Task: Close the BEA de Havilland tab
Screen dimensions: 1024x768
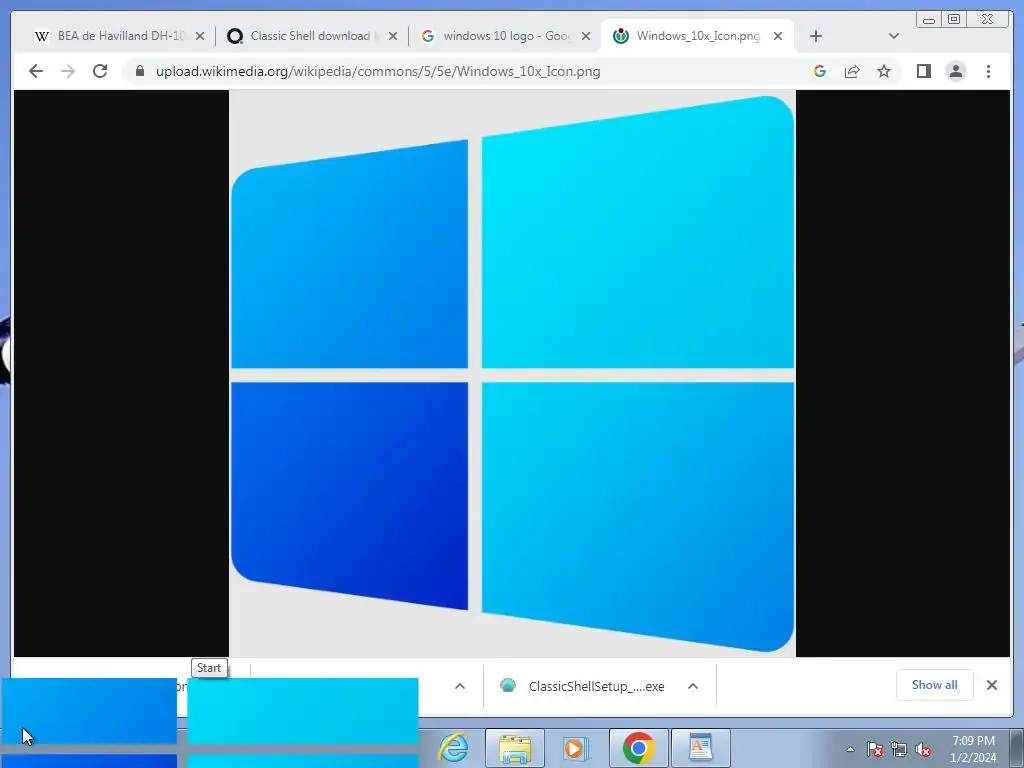Action: tap(200, 36)
